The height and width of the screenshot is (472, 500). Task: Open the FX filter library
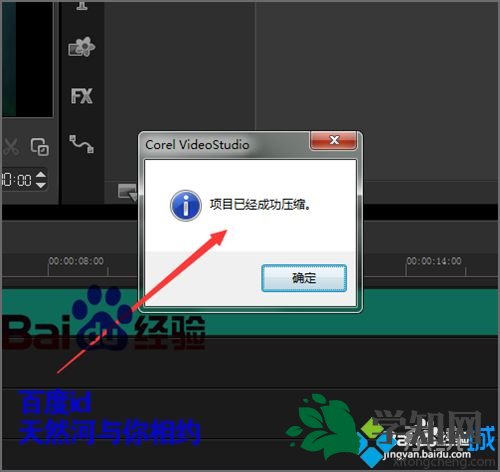click(82, 96)
